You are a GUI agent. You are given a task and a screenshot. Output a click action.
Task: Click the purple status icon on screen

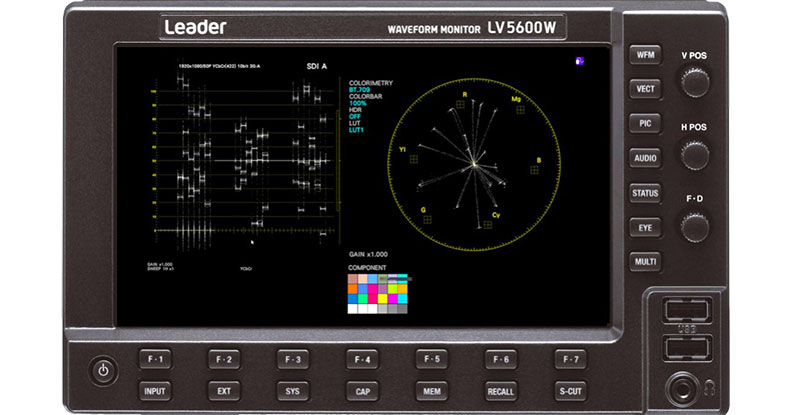tap(580, 61)
